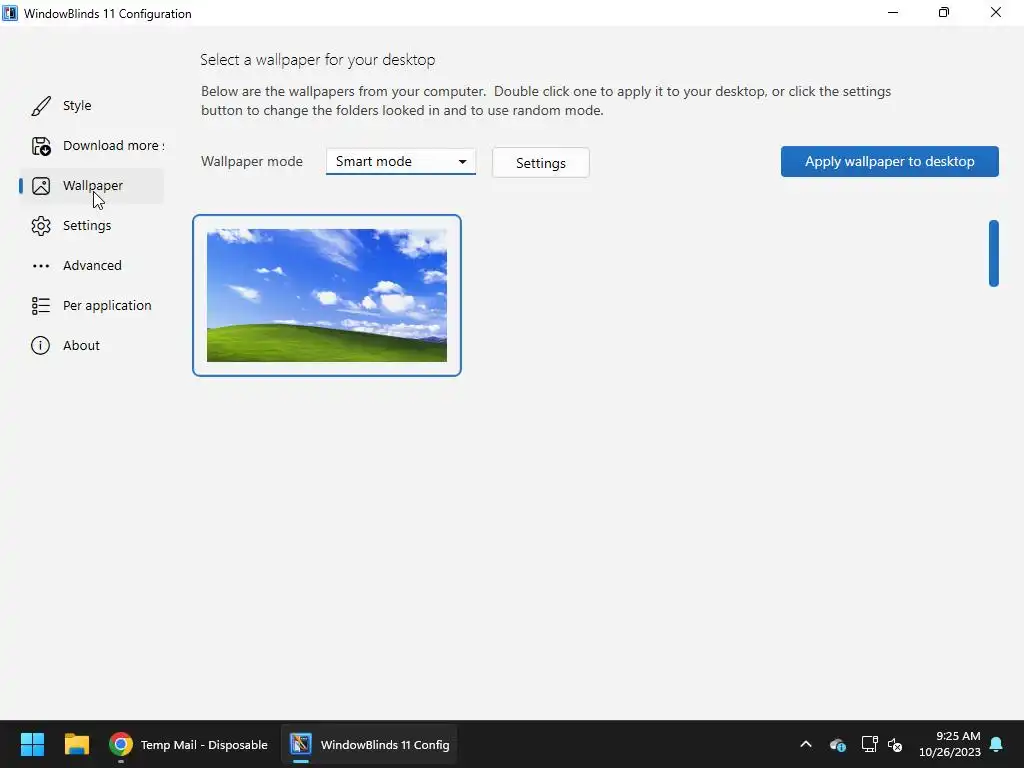Viewport: 1024px width, 768px height.
Task: Show hidden system tray icons
Action: pyautogui.click(x=806, y=744)
